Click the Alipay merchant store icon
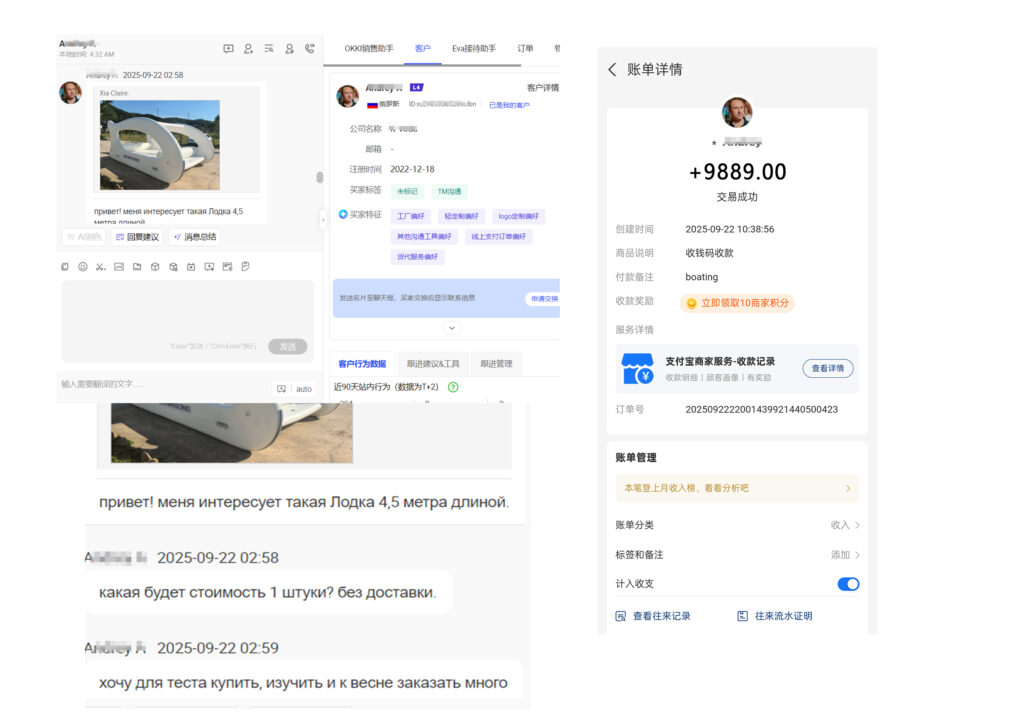The height and width of the screenshot is (724, 1024). click(x=637, y=368)
